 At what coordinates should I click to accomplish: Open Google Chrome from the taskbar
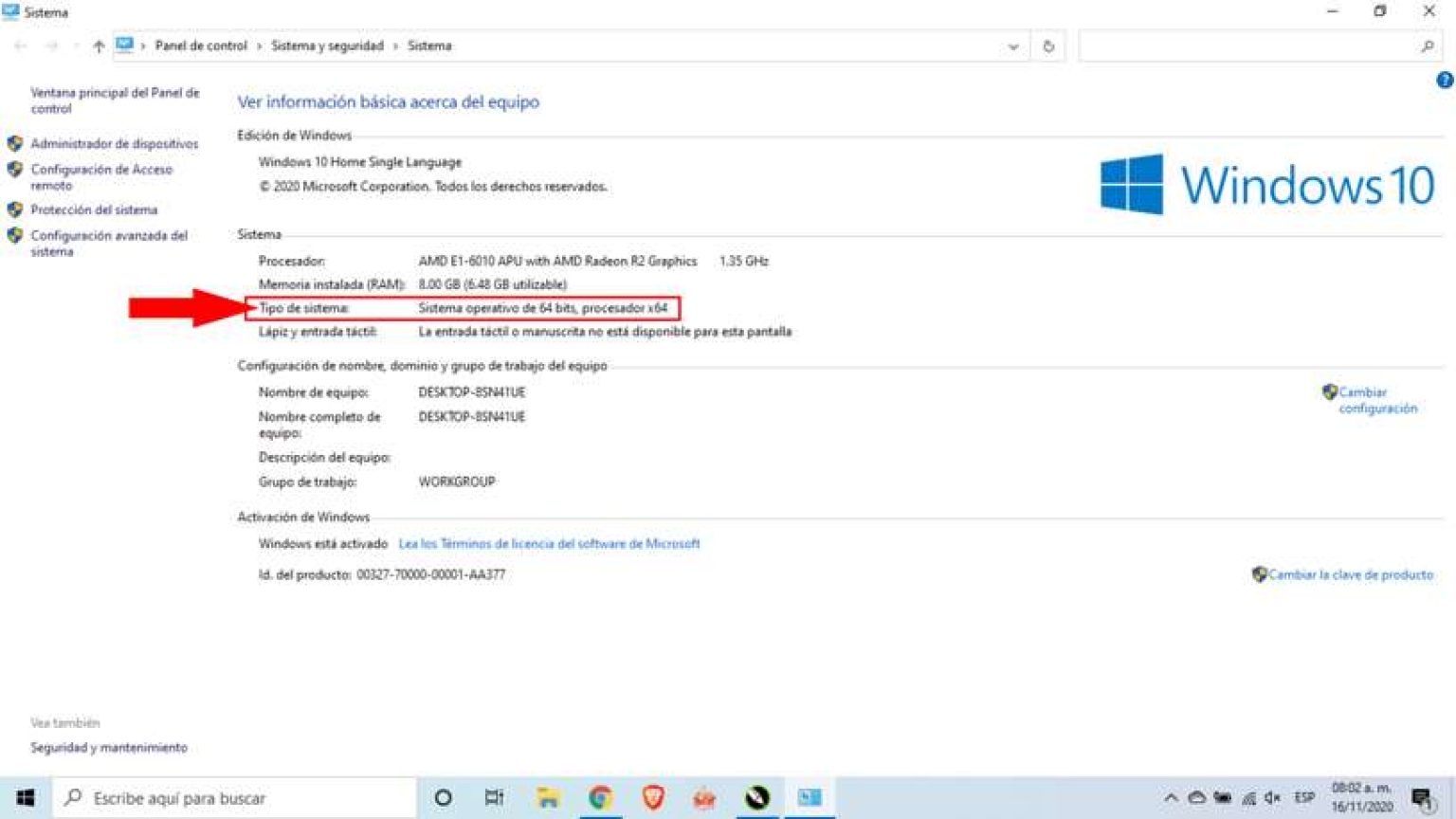[x=600, y=798]
